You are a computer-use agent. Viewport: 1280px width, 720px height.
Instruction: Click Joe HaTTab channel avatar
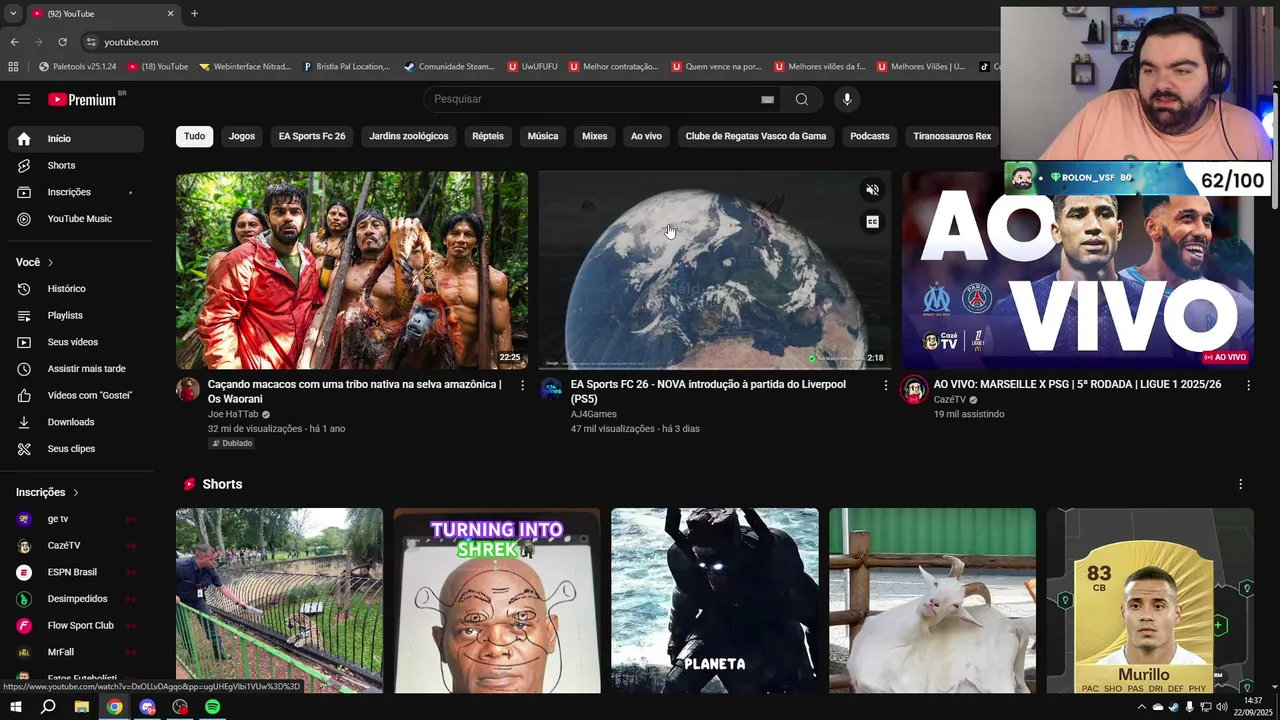pos(188,390)
